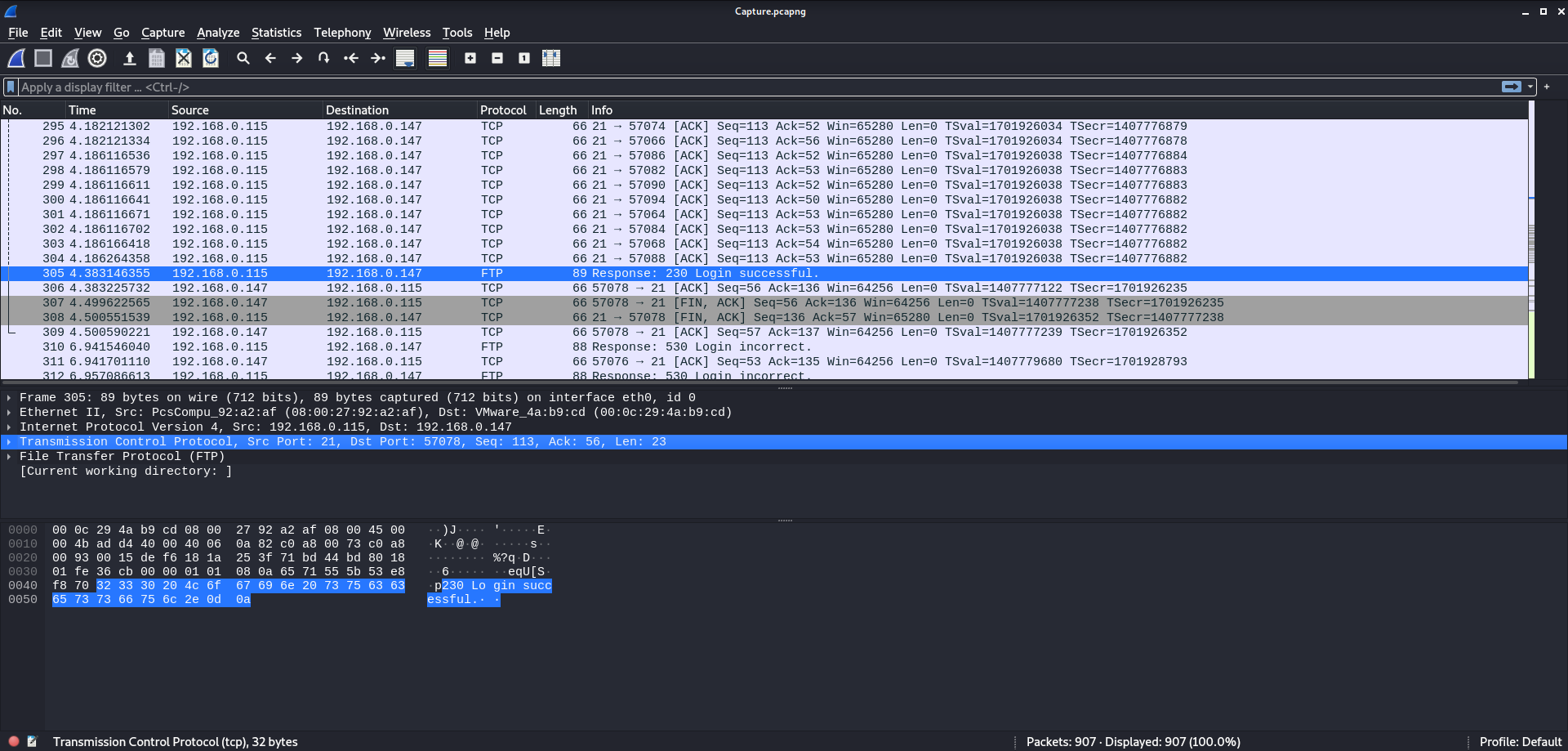Expand the Frame 305 details row
This screenshot has width=1568, height=751.
[x=9, y=397]
